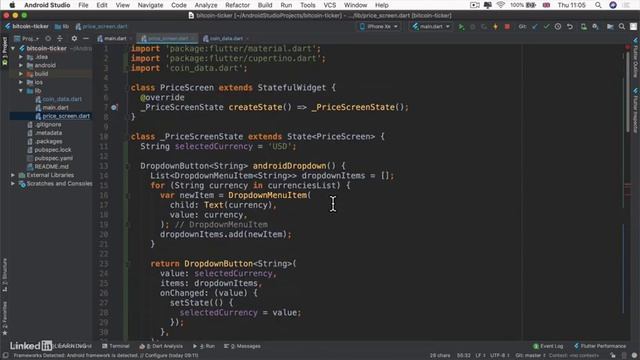This screenshot has width=640, height=360.
Task: Expand the build folder
Action: 21,74
